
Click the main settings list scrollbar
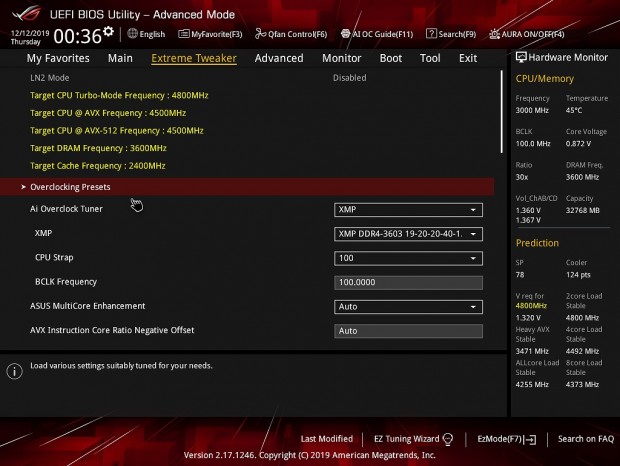click(x=503, y=110)
